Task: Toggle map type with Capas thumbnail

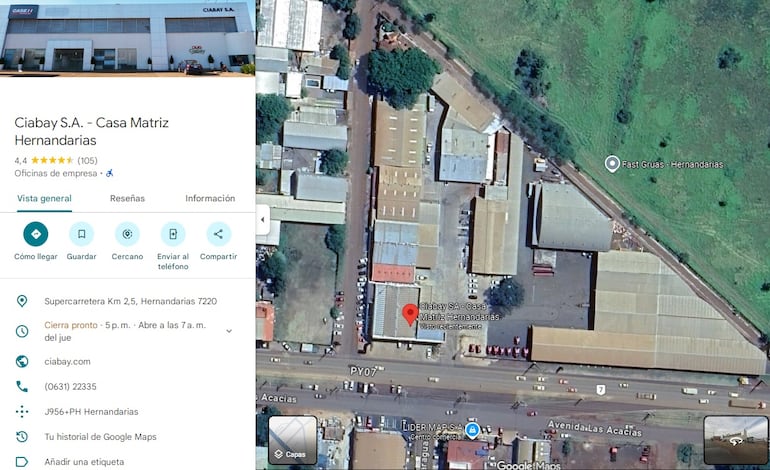Action: point(293,440)
